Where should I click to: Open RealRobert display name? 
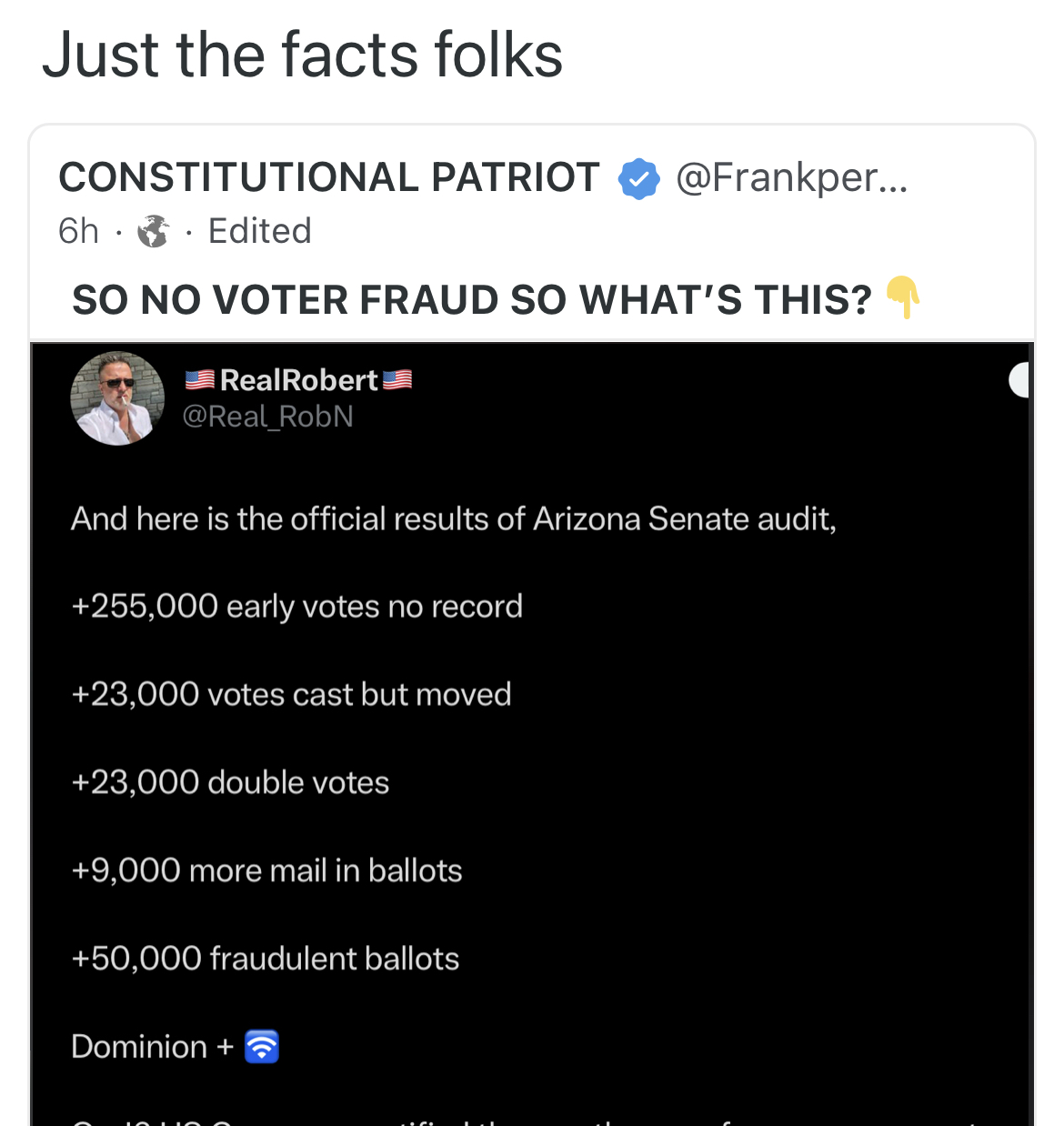click(298, 380)
